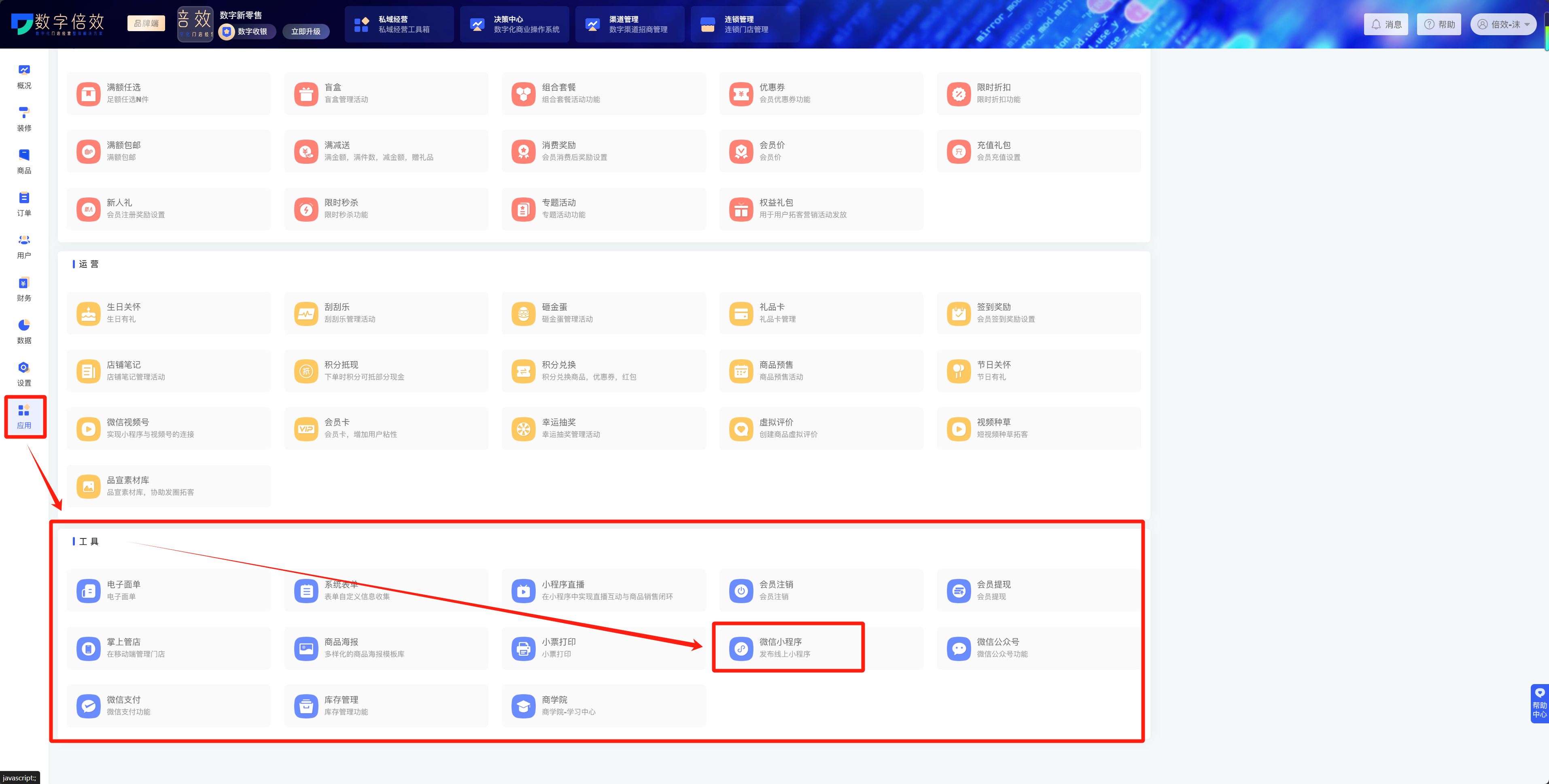
Task: Click the 微信支付 icon
Action: 88,706
